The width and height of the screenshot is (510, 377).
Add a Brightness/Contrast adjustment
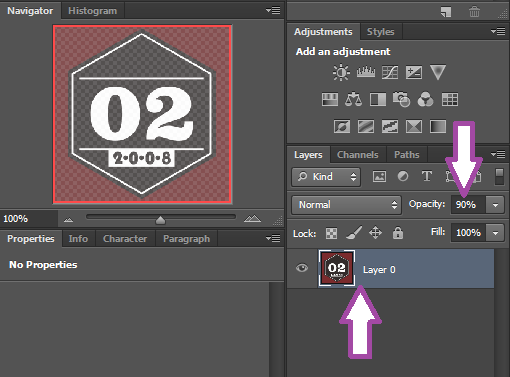pyautogui.click(x=341, y=72)
